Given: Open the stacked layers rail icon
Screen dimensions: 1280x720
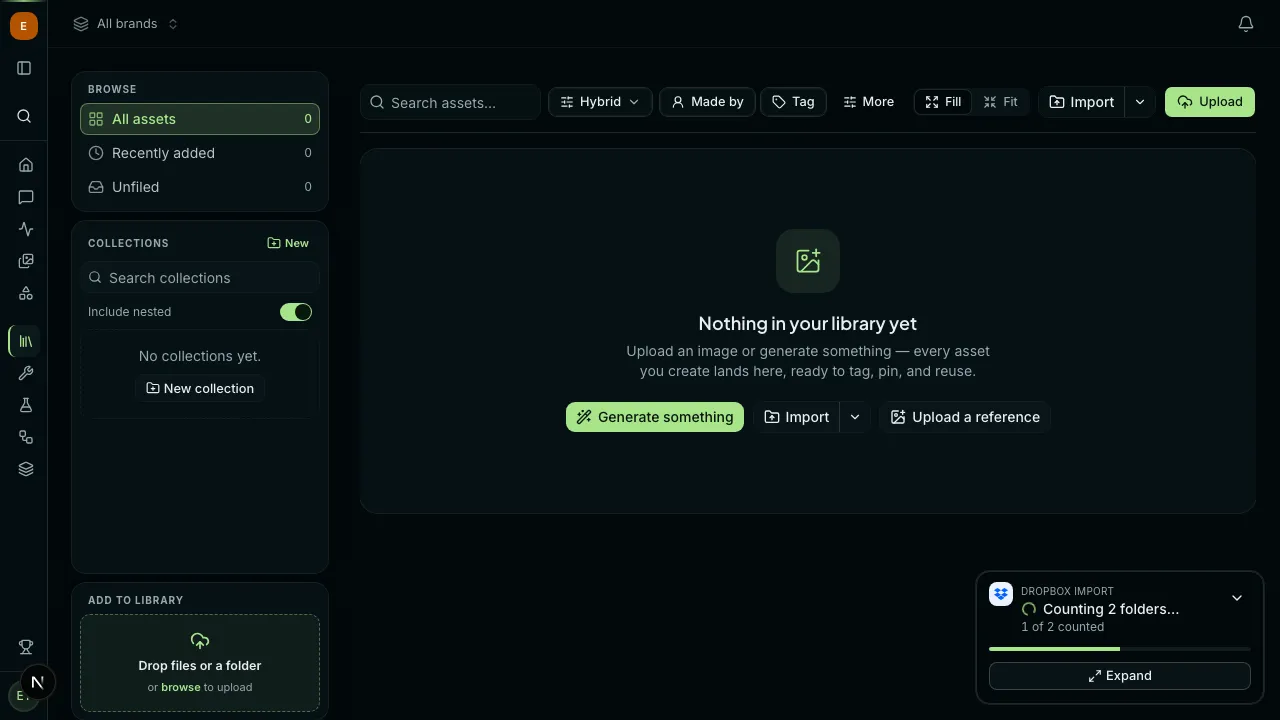Looking at the screenshot, I should point(26,469).
